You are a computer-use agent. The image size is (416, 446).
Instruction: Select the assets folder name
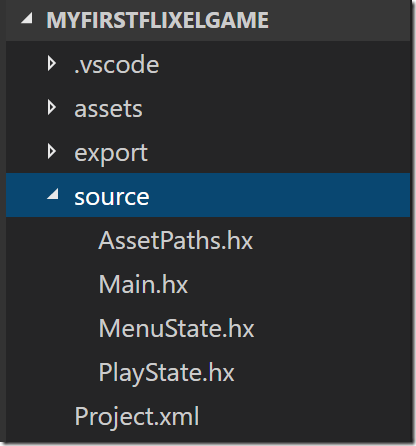(x=108, y=109)
